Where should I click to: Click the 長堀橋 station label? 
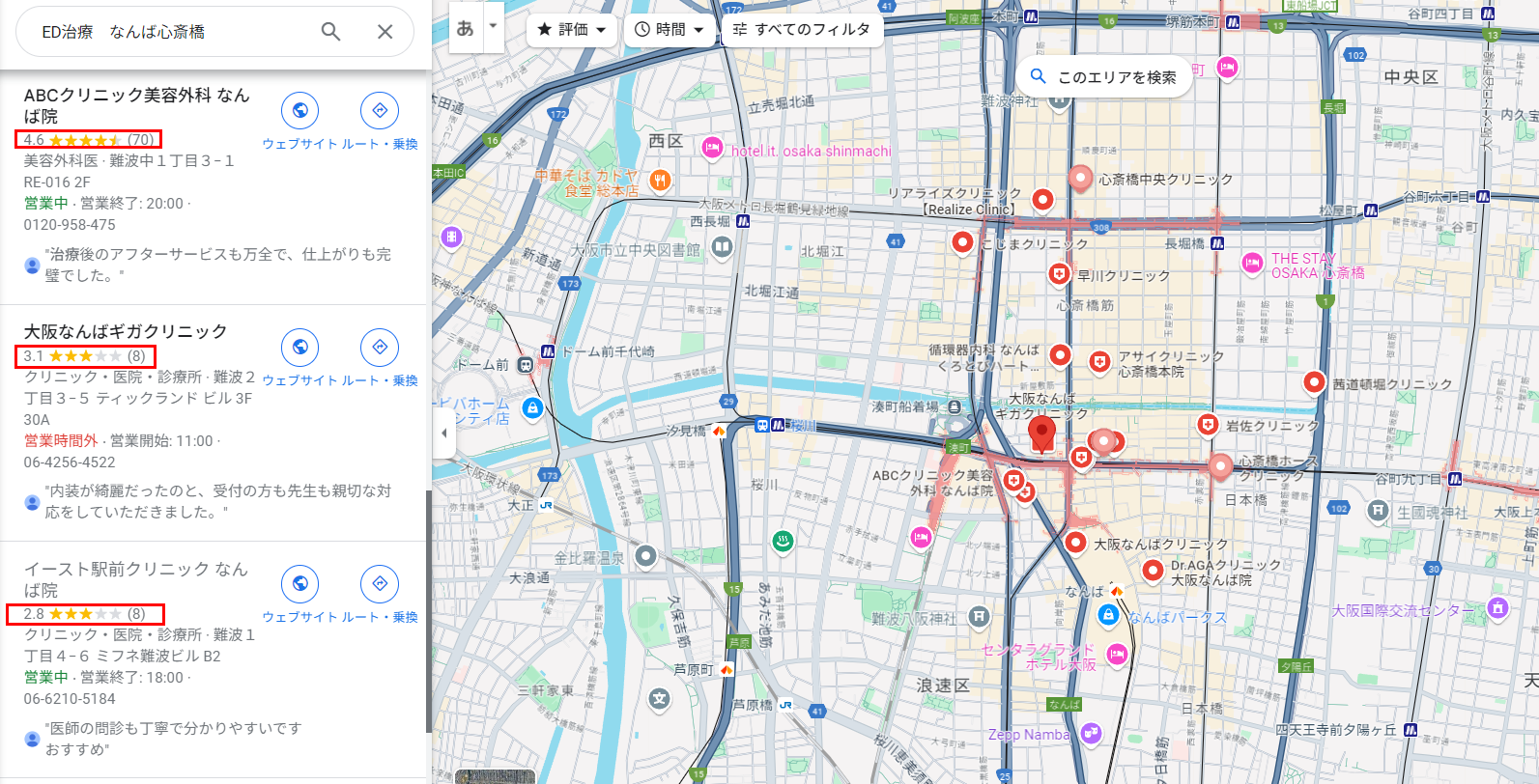pyautogui.click(x=1184, y=243)
